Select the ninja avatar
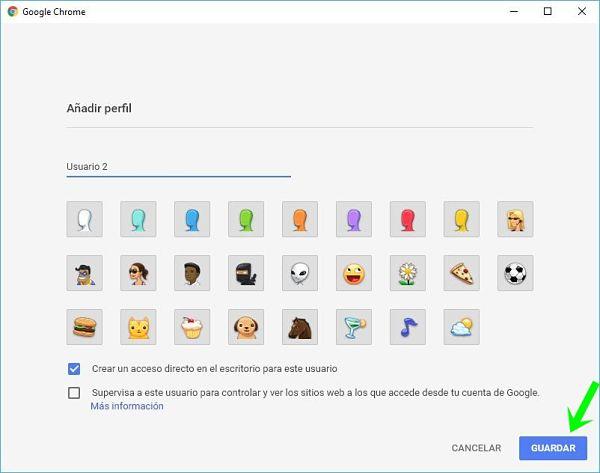 [x=246, y=273]
